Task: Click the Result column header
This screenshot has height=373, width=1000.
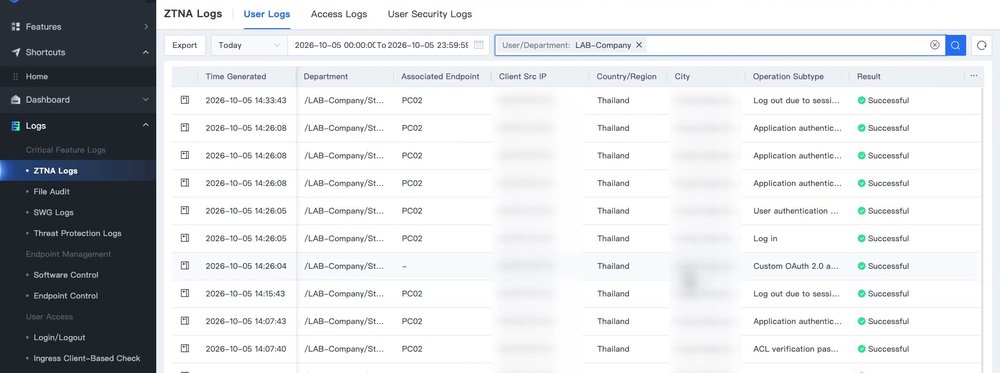Action: tap(869, 77)
